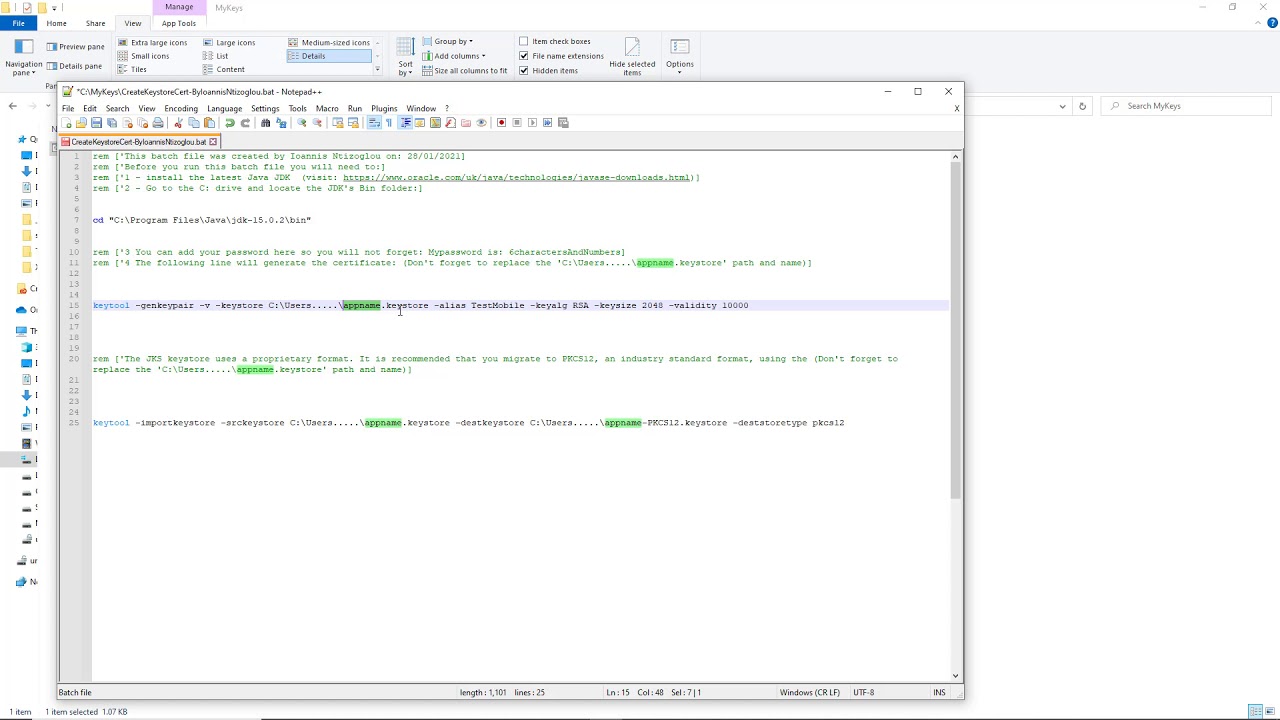Open the Language menu in Notepad++
1280x720 pixels.
(224, 108)
